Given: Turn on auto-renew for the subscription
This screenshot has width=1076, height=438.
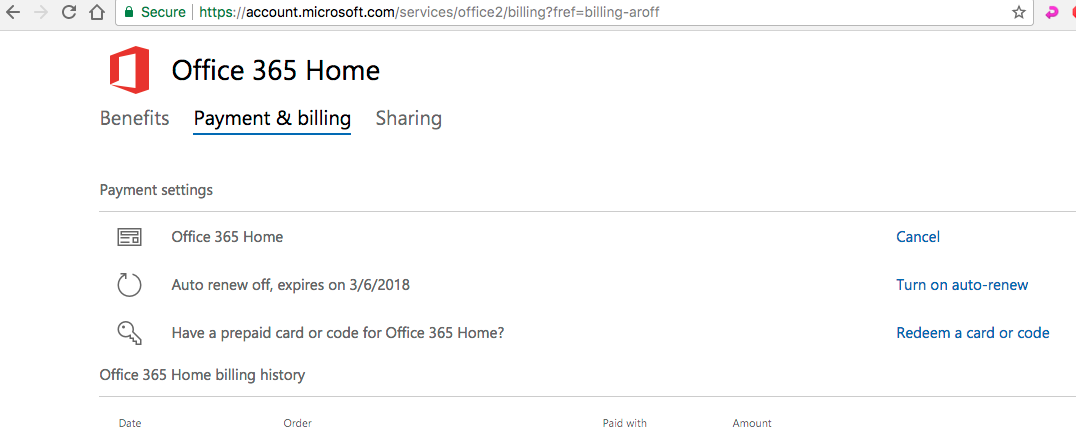Looking at the screenshot, I should click(x=961, y=285).
